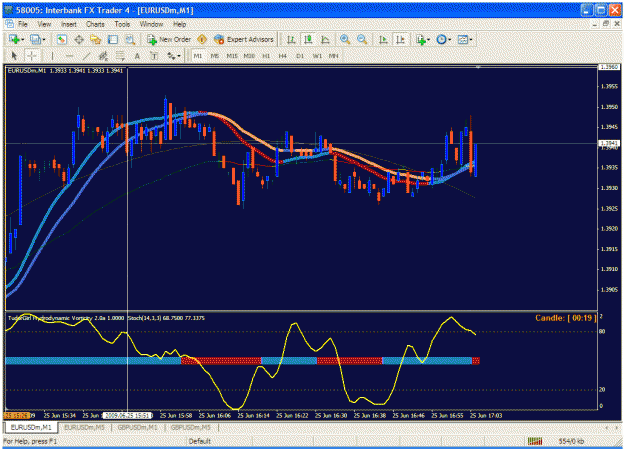
Task: Open the File menu
Action: pos(23,24)
